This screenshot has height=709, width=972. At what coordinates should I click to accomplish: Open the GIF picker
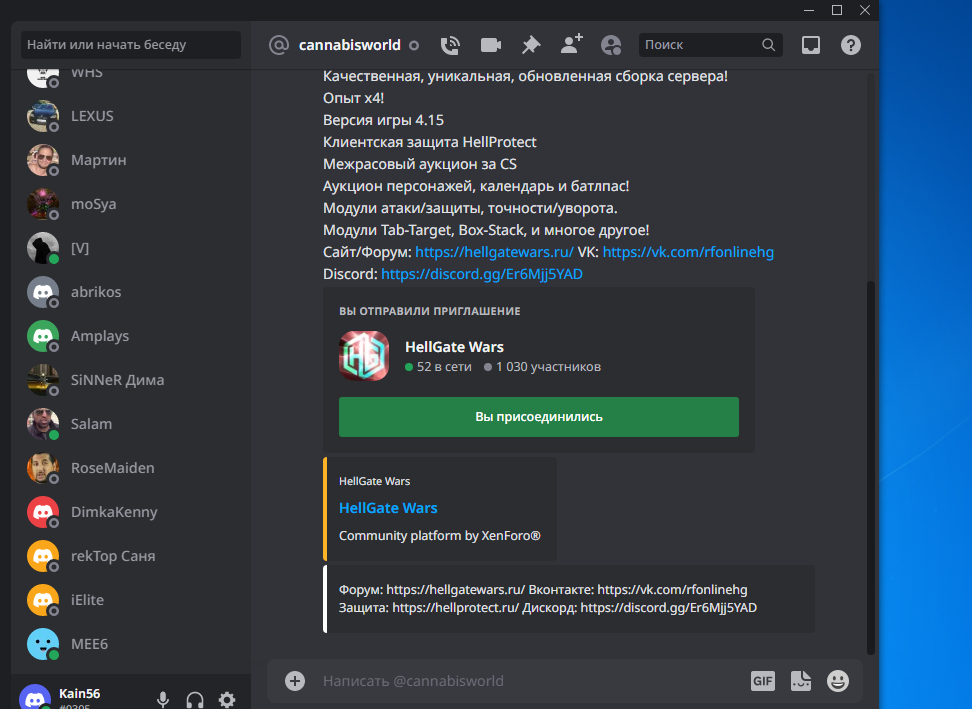(762, 681)
